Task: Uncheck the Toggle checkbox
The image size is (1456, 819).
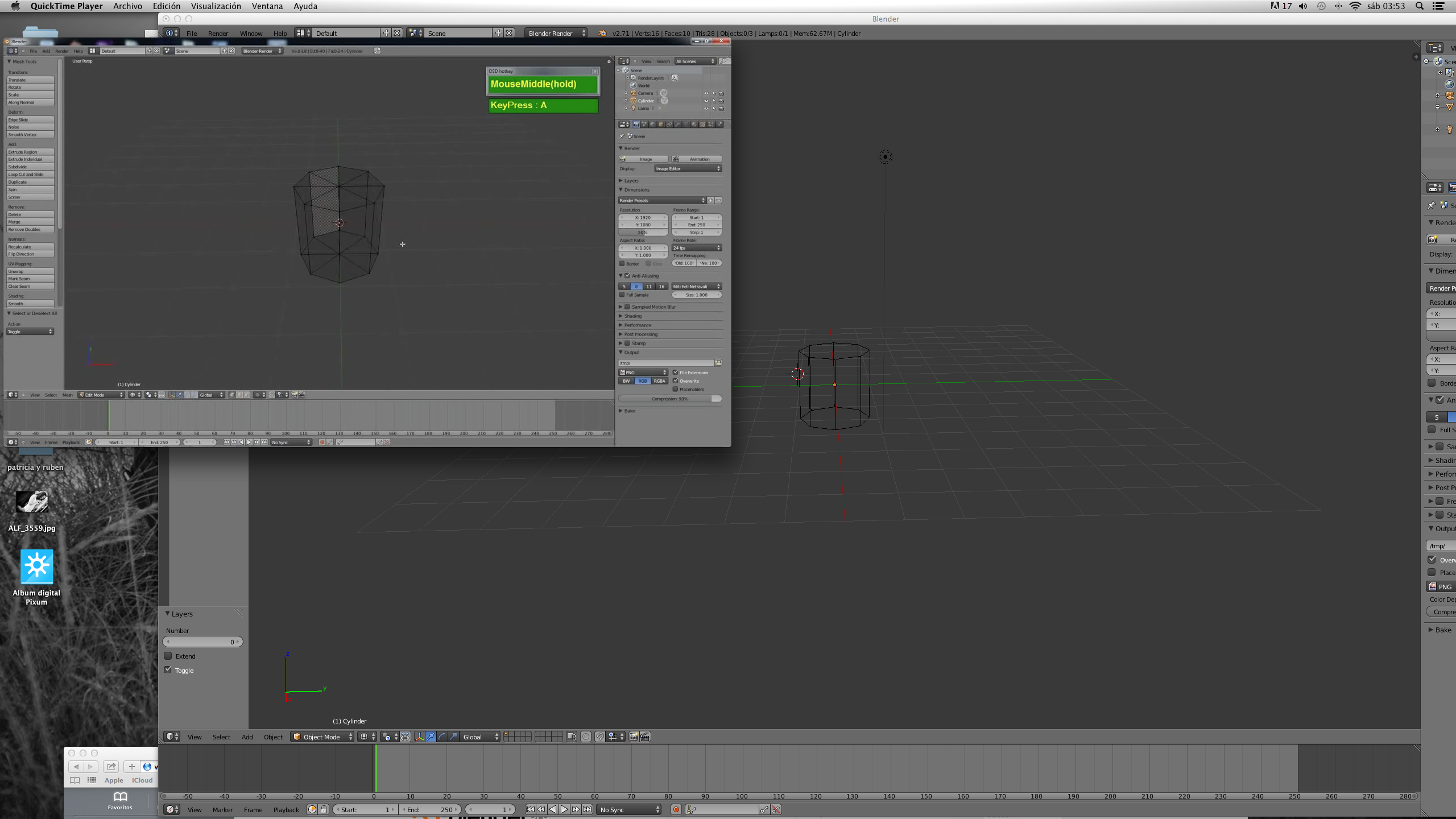Action: (168, 670)
